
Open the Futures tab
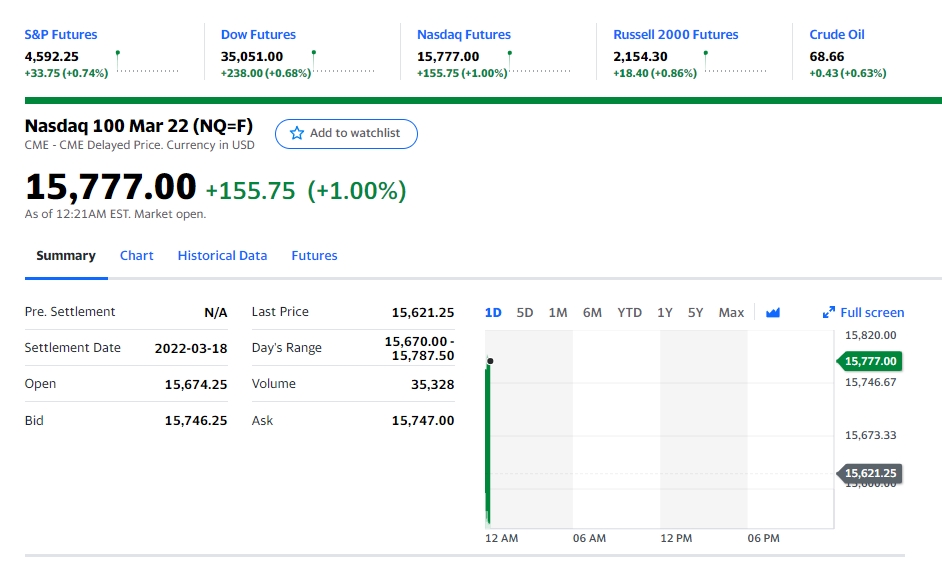pos(314,256)
